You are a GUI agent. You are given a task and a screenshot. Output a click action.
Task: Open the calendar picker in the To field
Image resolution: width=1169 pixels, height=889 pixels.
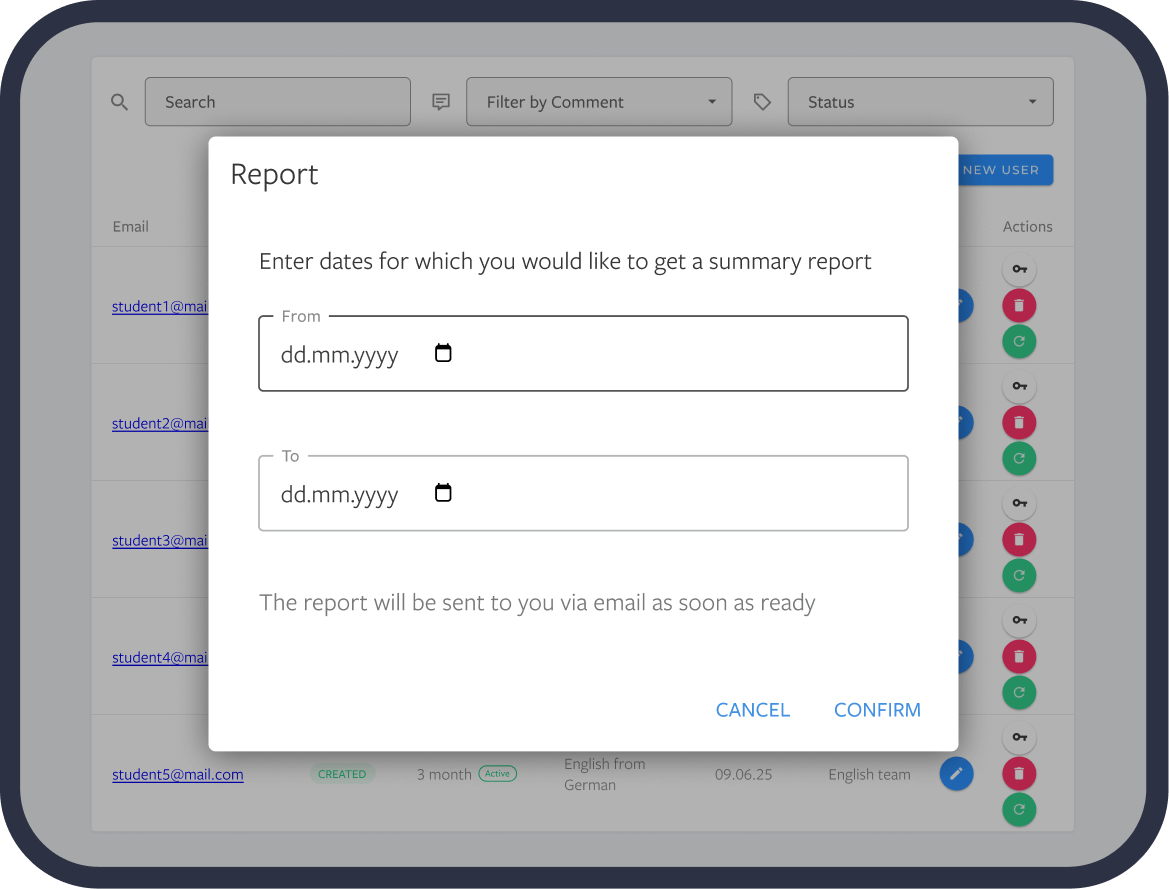443,492
